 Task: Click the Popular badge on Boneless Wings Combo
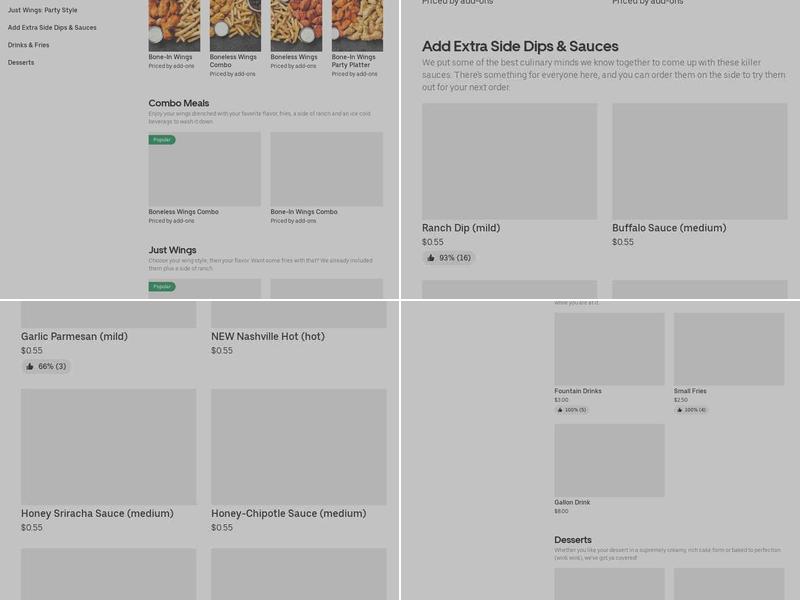[x=162, y=140]
